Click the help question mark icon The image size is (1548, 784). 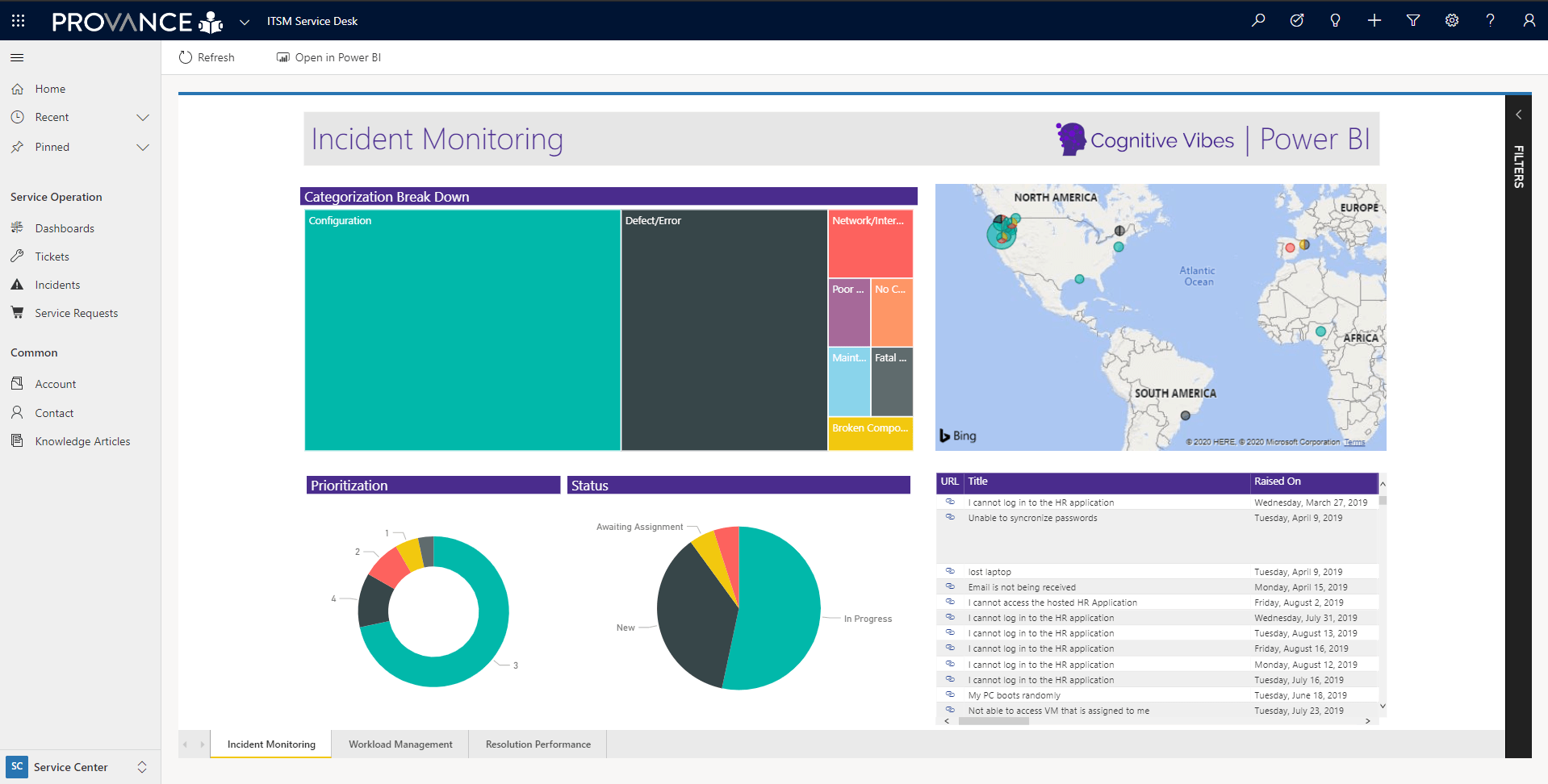(1491, 21)
